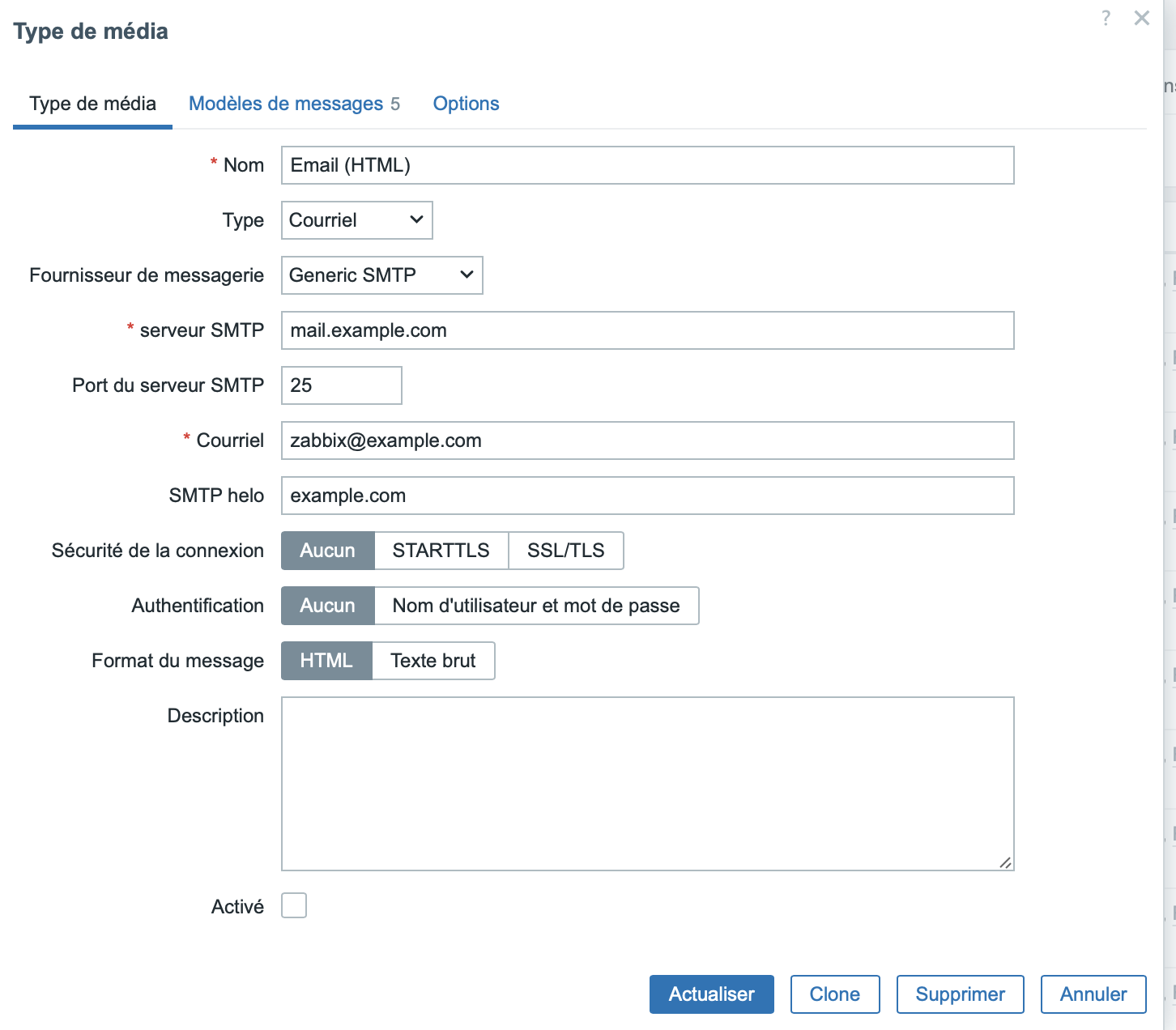Select HTML message format
The height and width of the screenshot is (1030, 1176).
pos(326,661)
